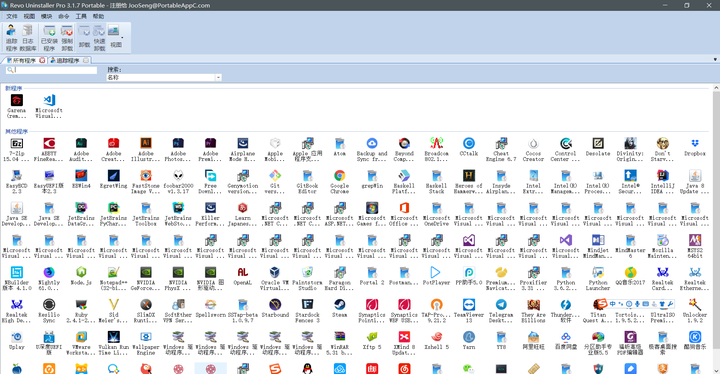Open the tab list arrow at right edge

click(715, 60)
